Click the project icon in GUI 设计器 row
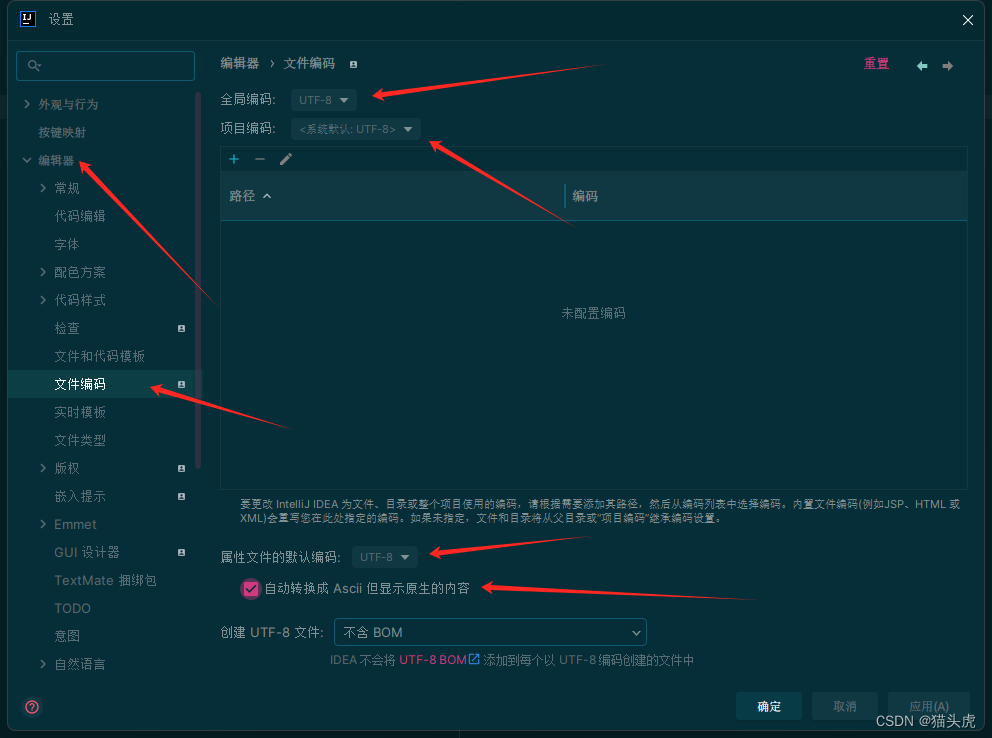This screenshot has height=738, width=992. 182,552
